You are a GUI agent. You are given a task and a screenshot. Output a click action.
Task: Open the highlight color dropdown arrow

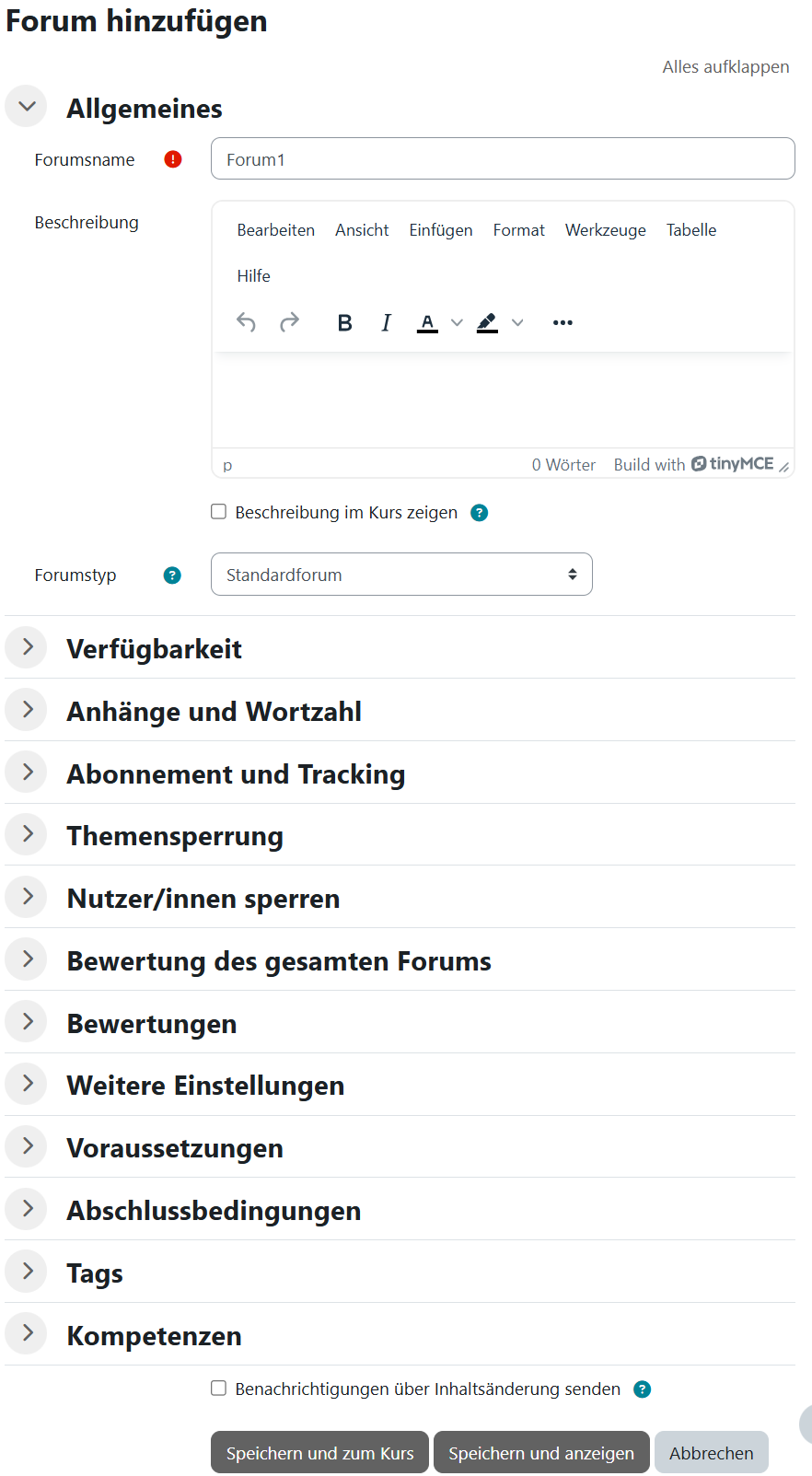tap(517, 322)
